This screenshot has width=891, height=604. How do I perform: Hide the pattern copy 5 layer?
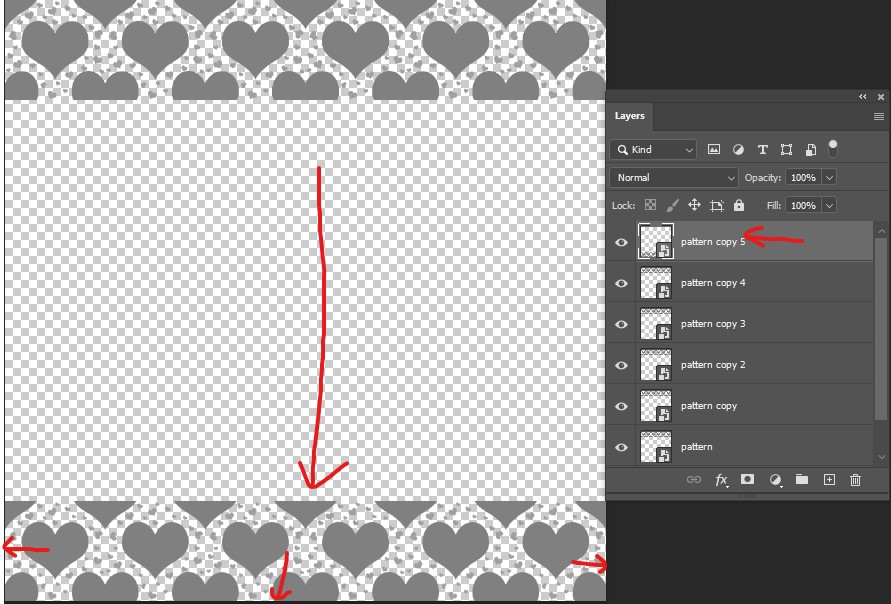point(621,242)
